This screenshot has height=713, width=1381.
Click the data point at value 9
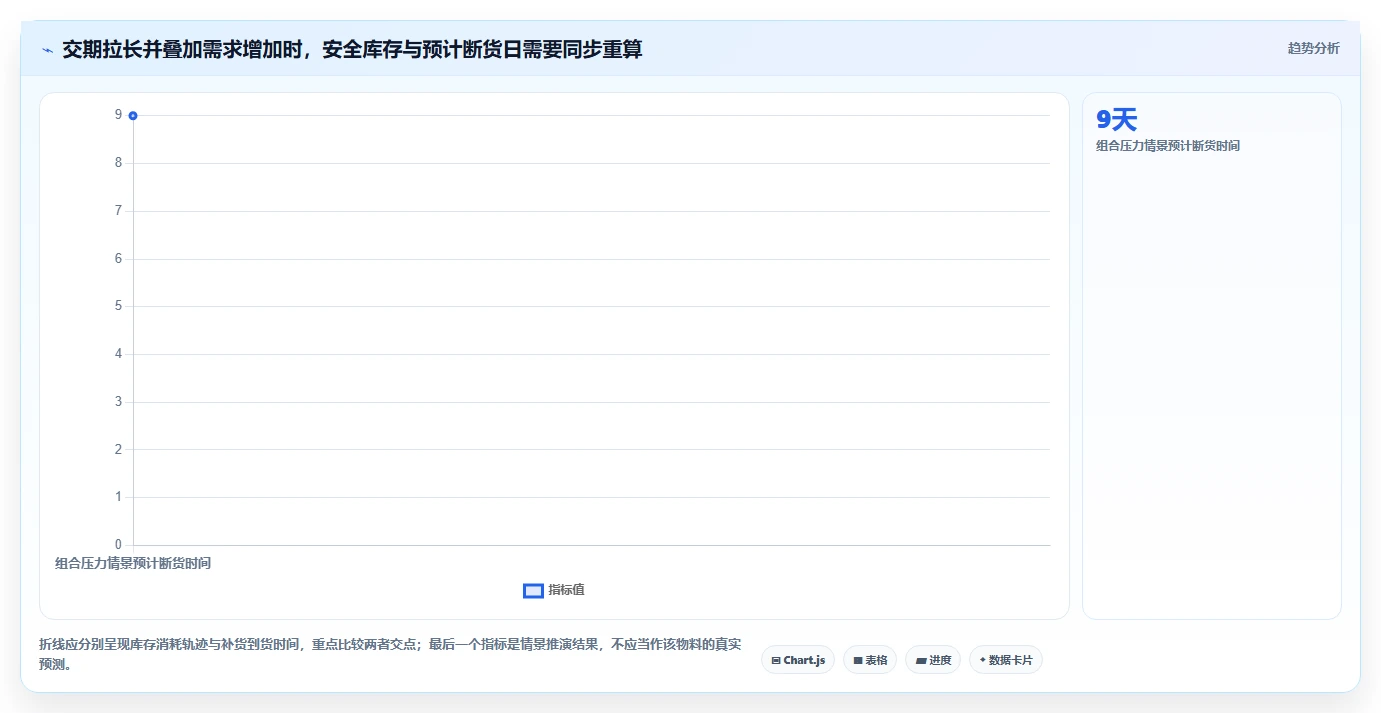coord(133,115)
